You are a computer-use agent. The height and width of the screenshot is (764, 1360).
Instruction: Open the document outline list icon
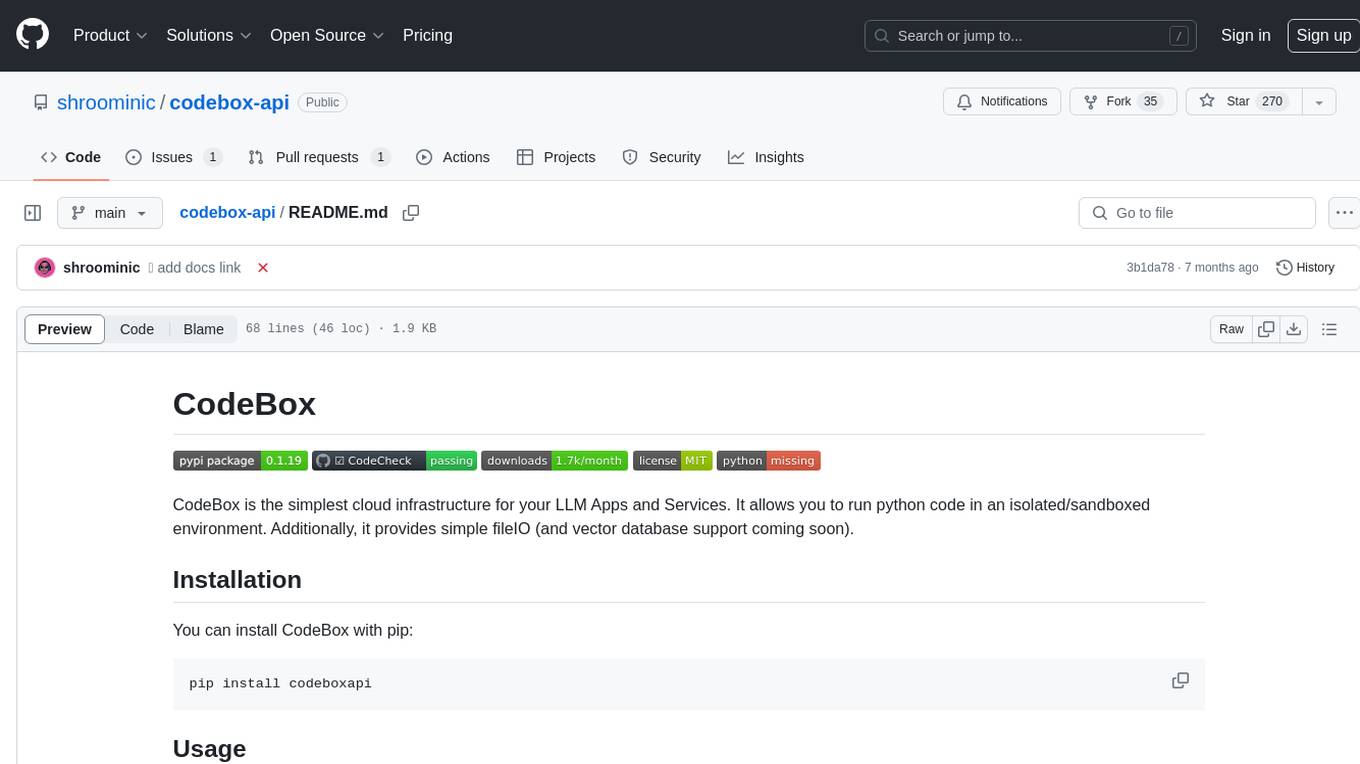pos(1329,329)
